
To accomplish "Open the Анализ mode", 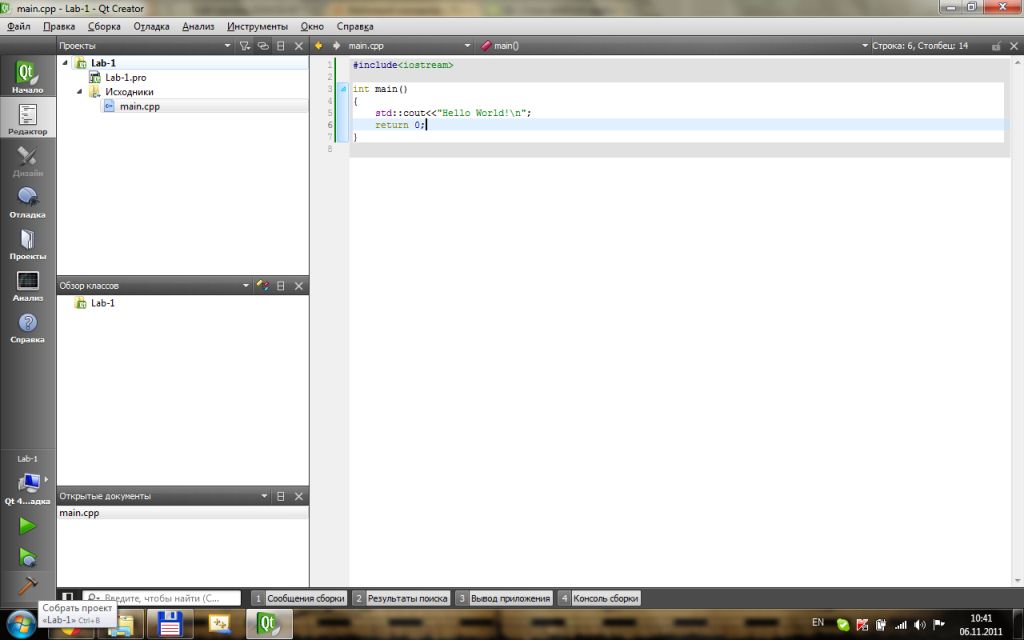I will point(27,285).
